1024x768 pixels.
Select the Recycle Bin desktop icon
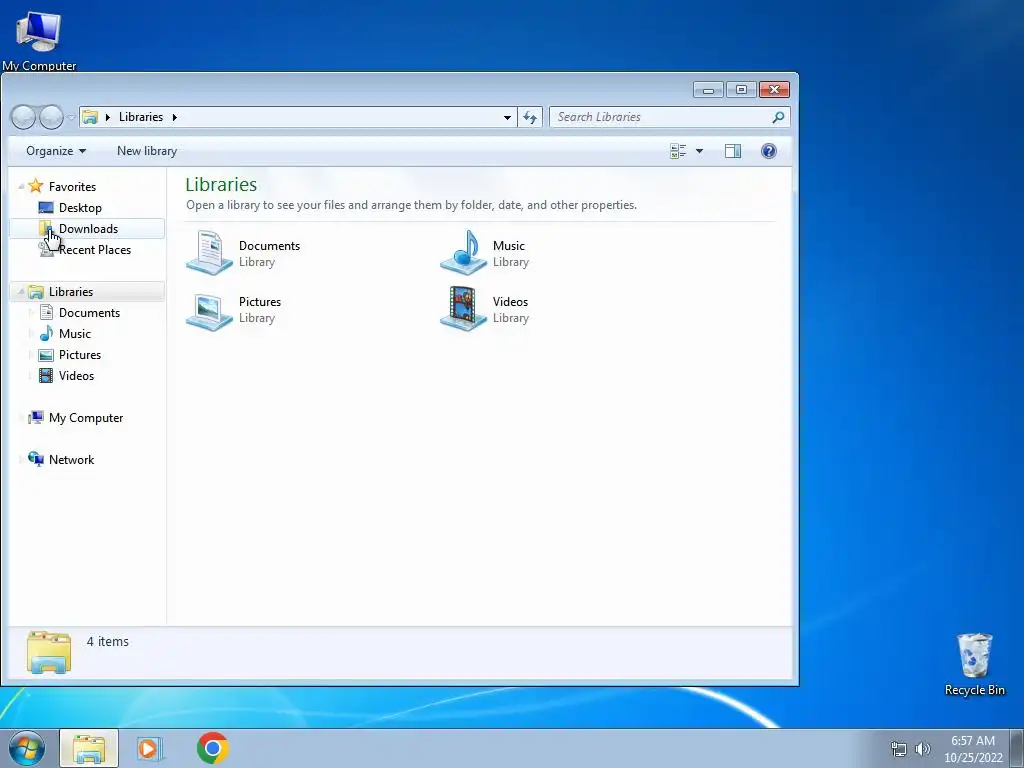974,664
